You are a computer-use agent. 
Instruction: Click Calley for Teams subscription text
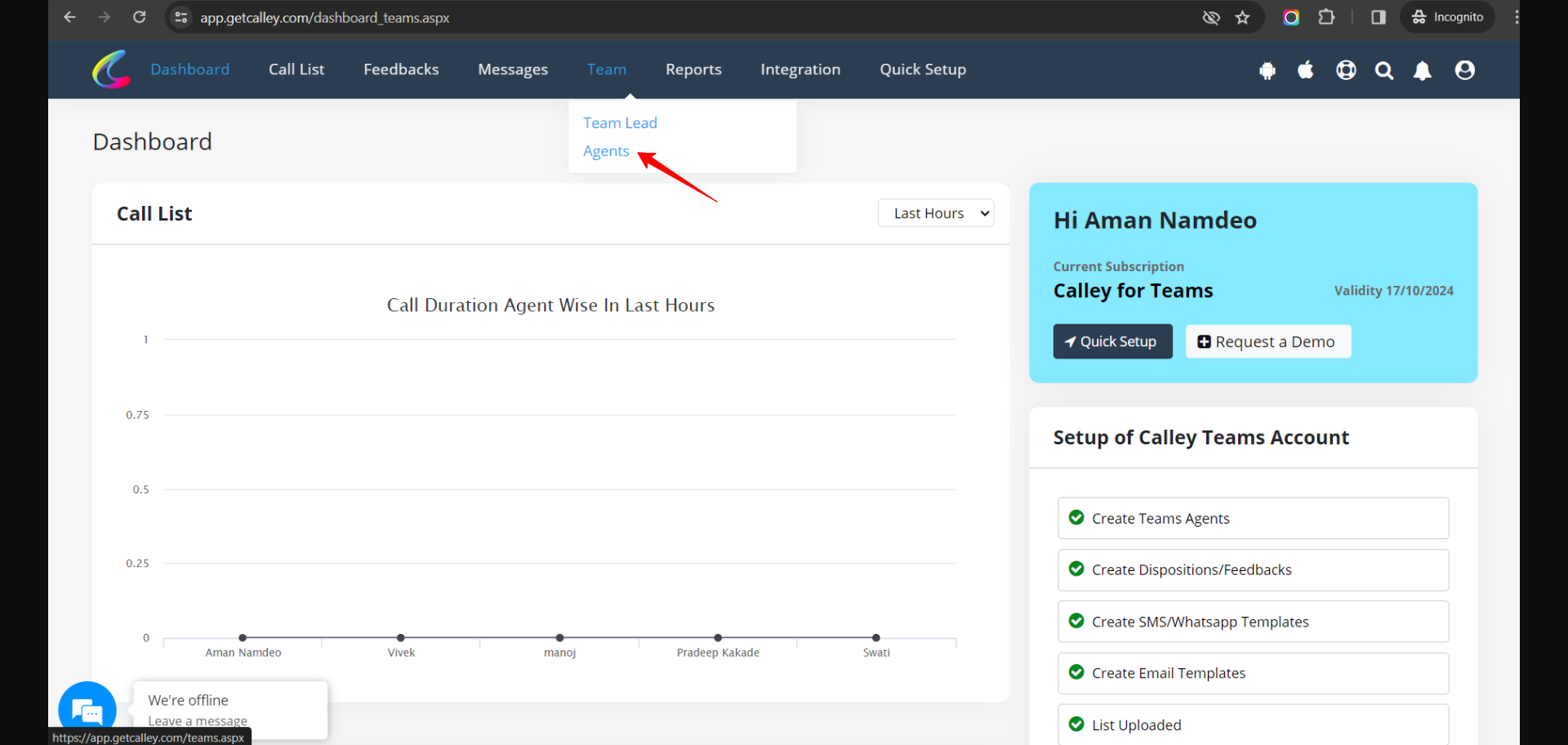(x=1133, y=291)
